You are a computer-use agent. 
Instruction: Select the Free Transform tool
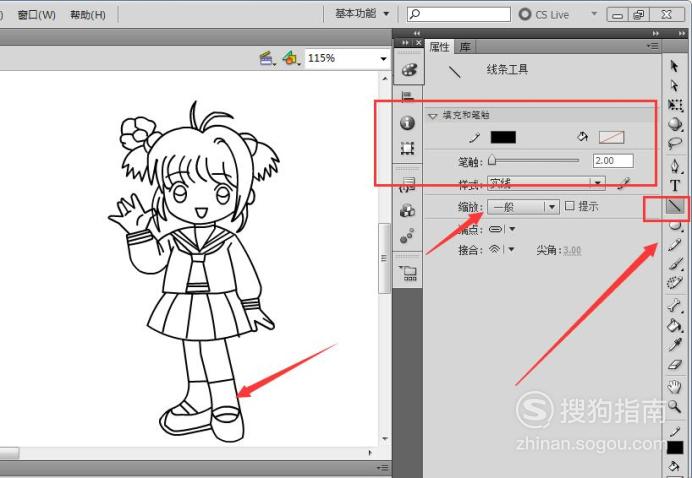click(x=675, y=105)
